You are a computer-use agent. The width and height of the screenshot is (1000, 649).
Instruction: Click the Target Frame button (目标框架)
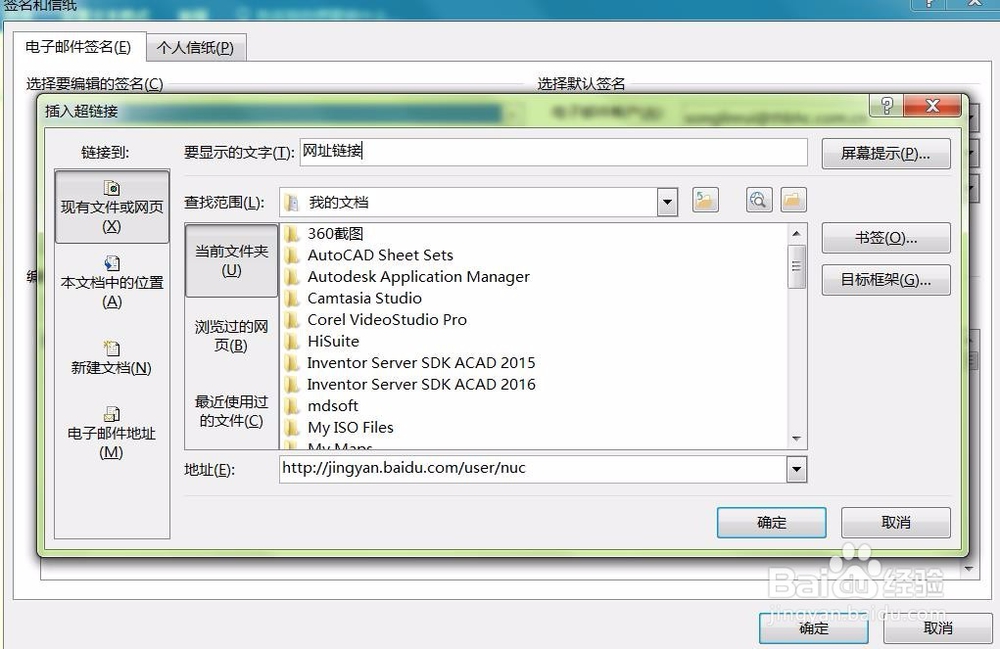pos(886,280)
